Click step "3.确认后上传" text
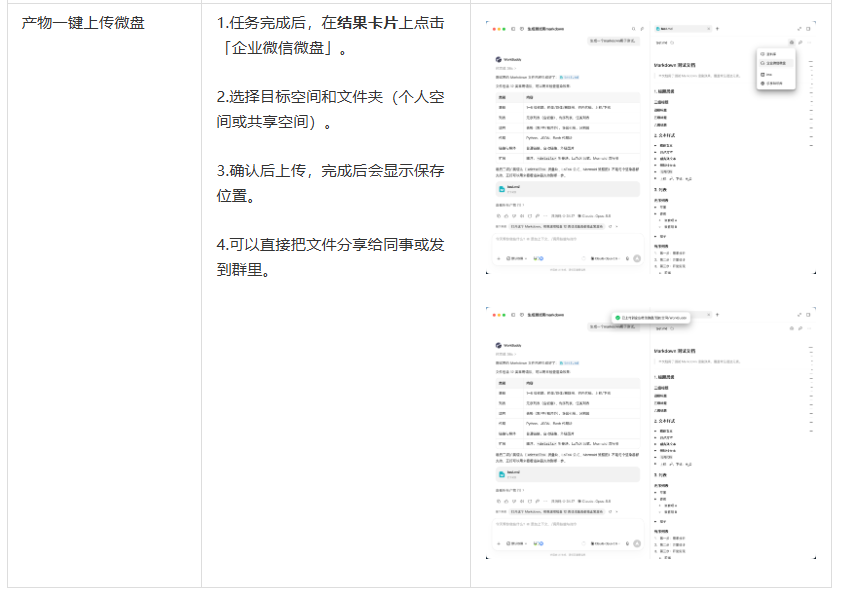 click(261, 171)
